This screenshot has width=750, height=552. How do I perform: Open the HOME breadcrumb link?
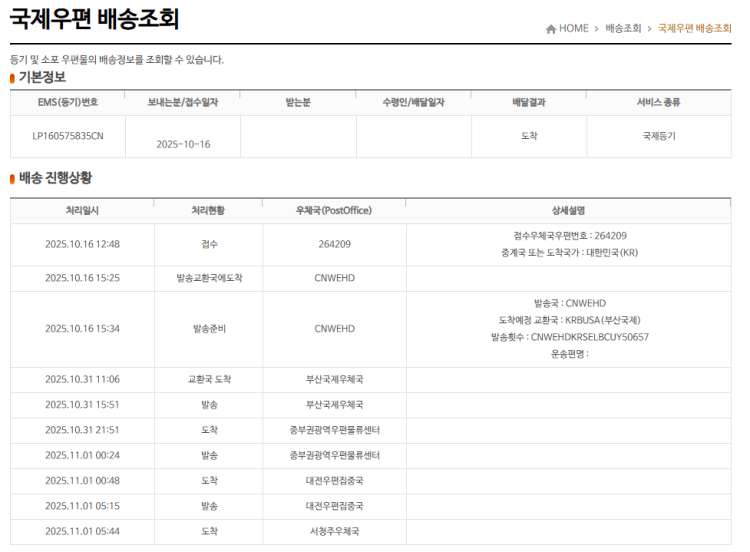coord(573,29)
